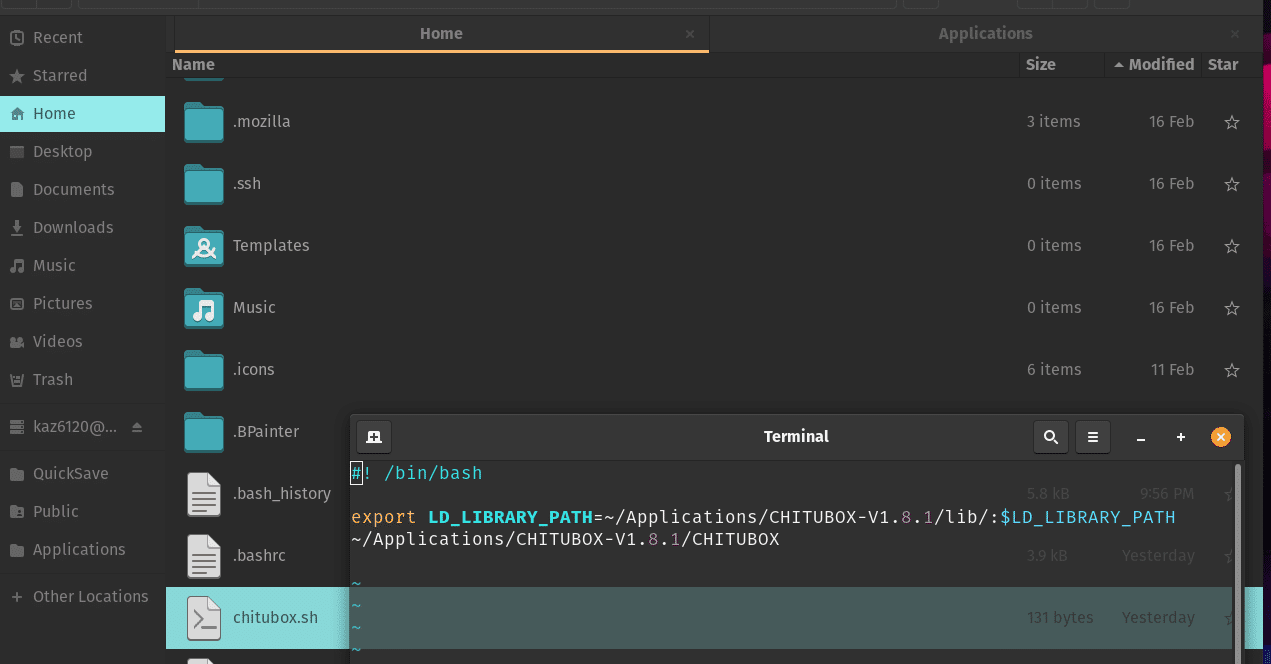
Task: Select the chitubox.sh script icon
Action: (x=203, y=618)
